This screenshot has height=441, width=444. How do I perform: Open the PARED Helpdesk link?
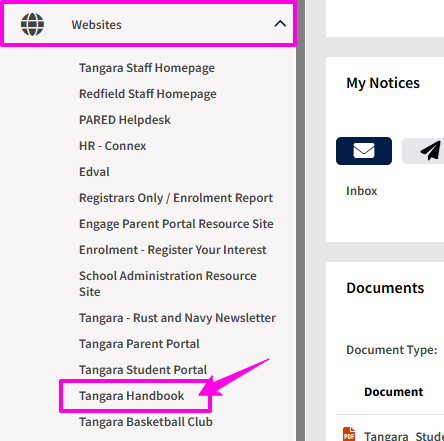coord(125,120)
